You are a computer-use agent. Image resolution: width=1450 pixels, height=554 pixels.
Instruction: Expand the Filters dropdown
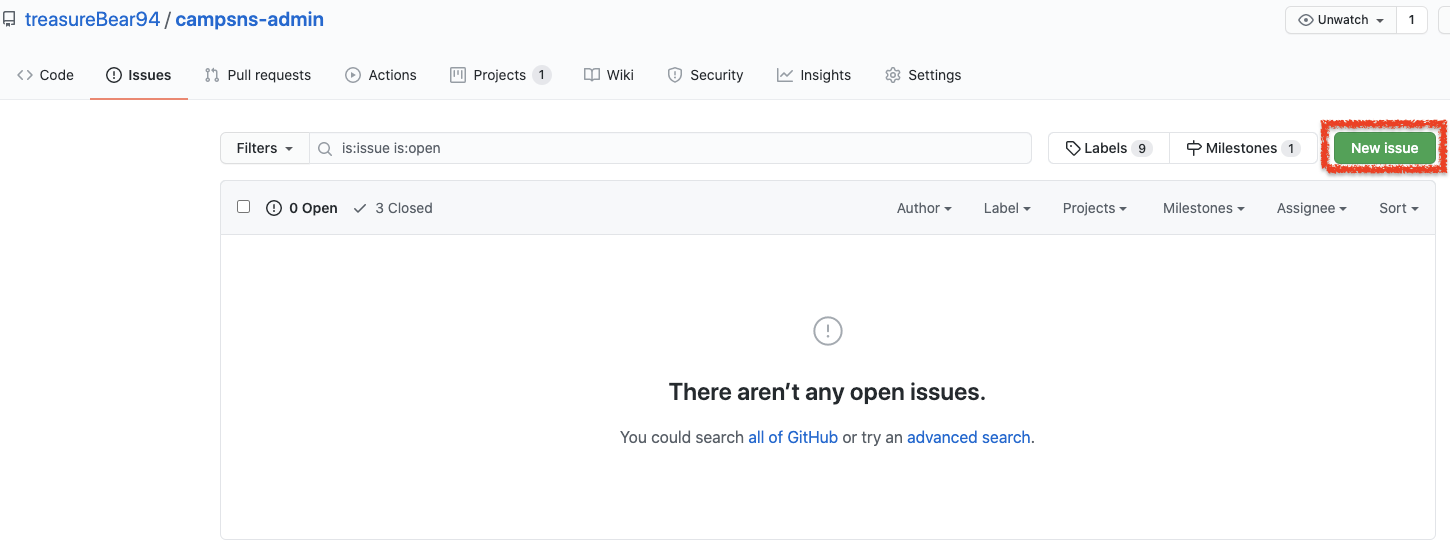265,148
